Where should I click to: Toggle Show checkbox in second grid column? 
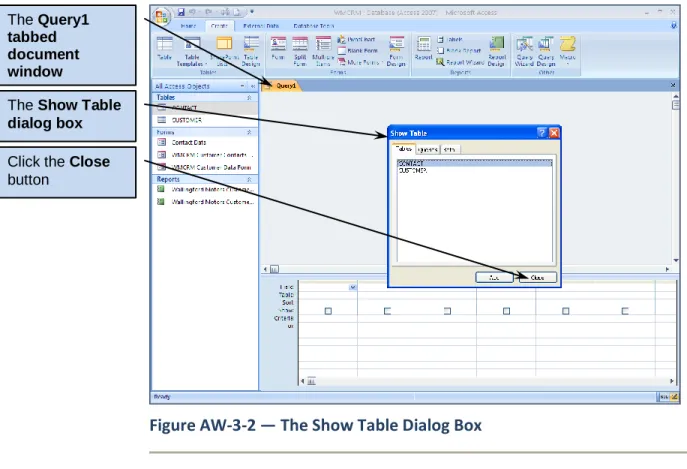click(x=387, y=311)
